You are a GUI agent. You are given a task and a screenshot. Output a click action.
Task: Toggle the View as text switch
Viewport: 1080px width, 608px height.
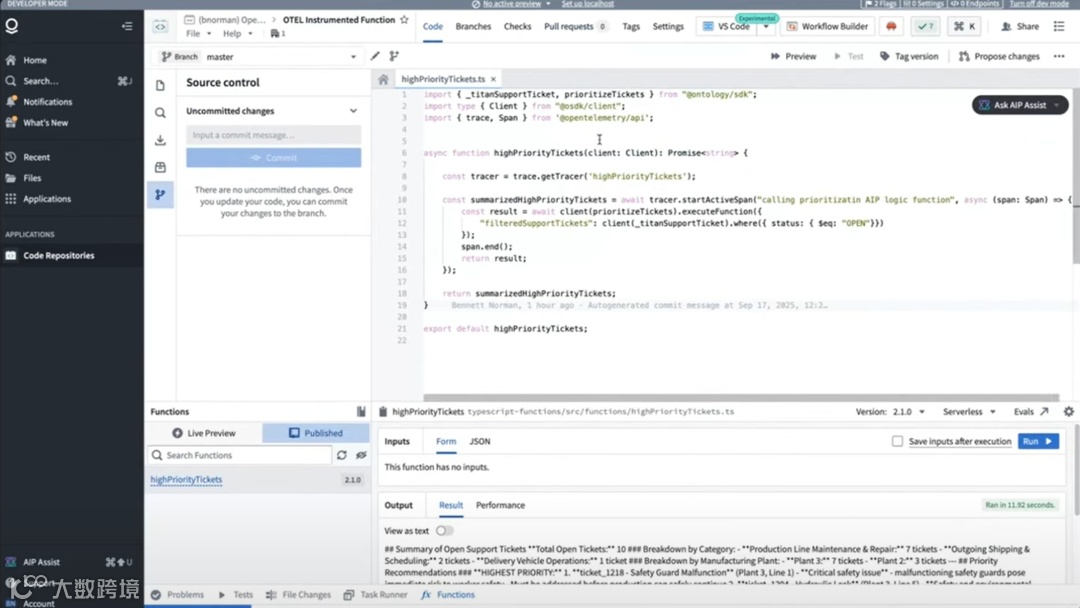click(444, 531)
